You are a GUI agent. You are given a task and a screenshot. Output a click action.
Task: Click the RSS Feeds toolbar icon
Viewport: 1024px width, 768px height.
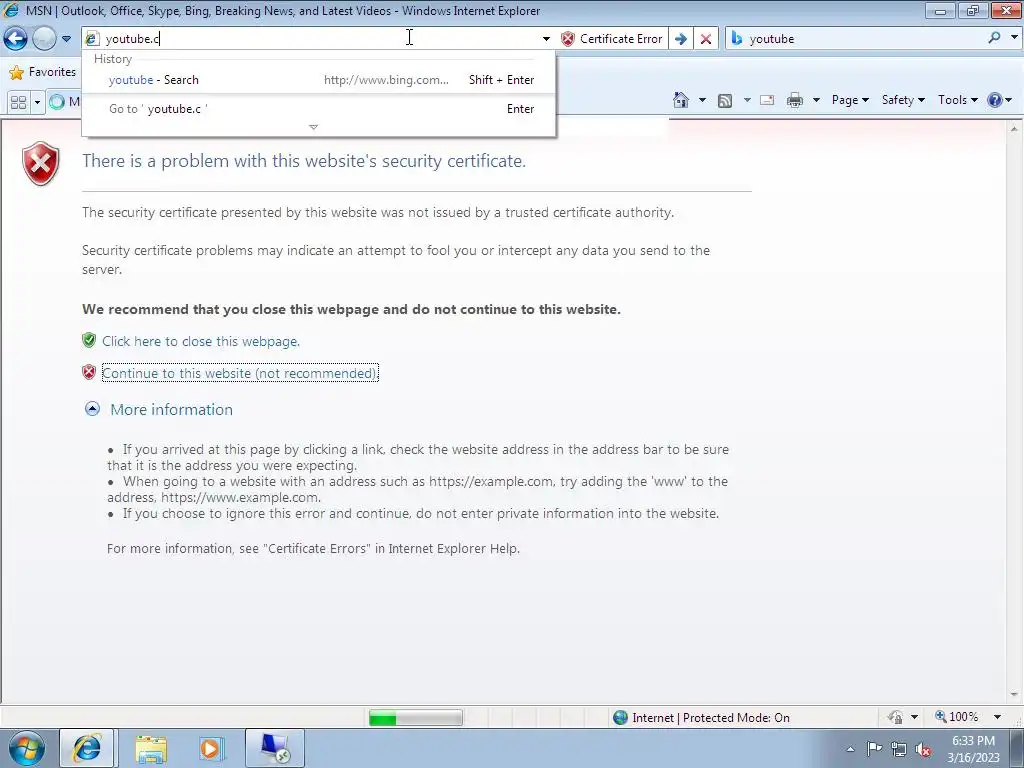coord(725,100)
